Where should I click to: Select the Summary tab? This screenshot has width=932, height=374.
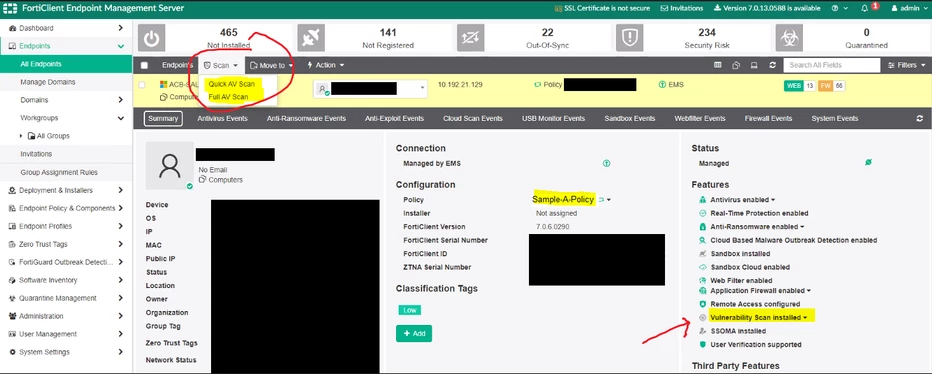(x=163, y=118)
